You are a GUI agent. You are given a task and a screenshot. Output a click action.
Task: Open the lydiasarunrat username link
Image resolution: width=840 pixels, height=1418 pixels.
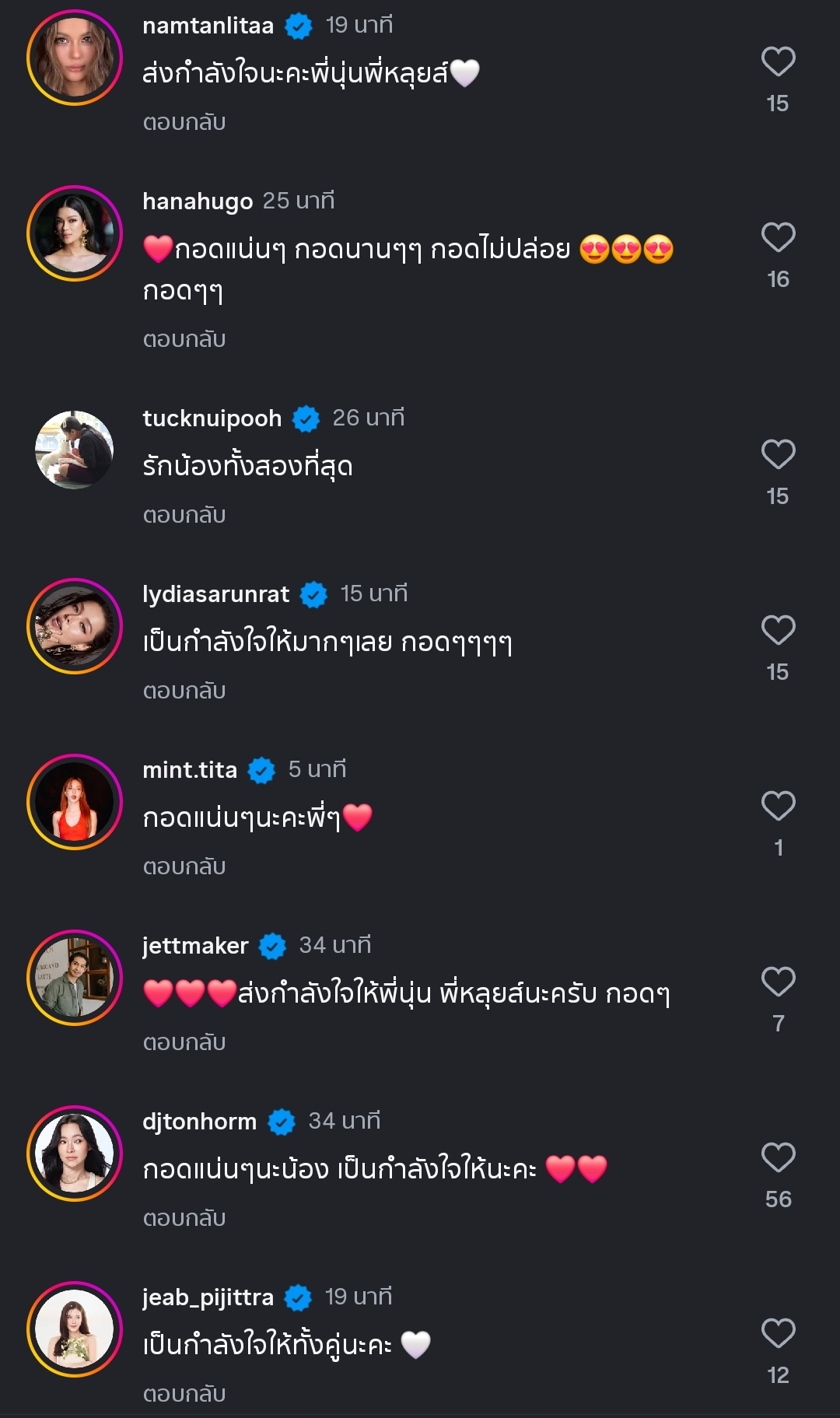pos(215,594)
